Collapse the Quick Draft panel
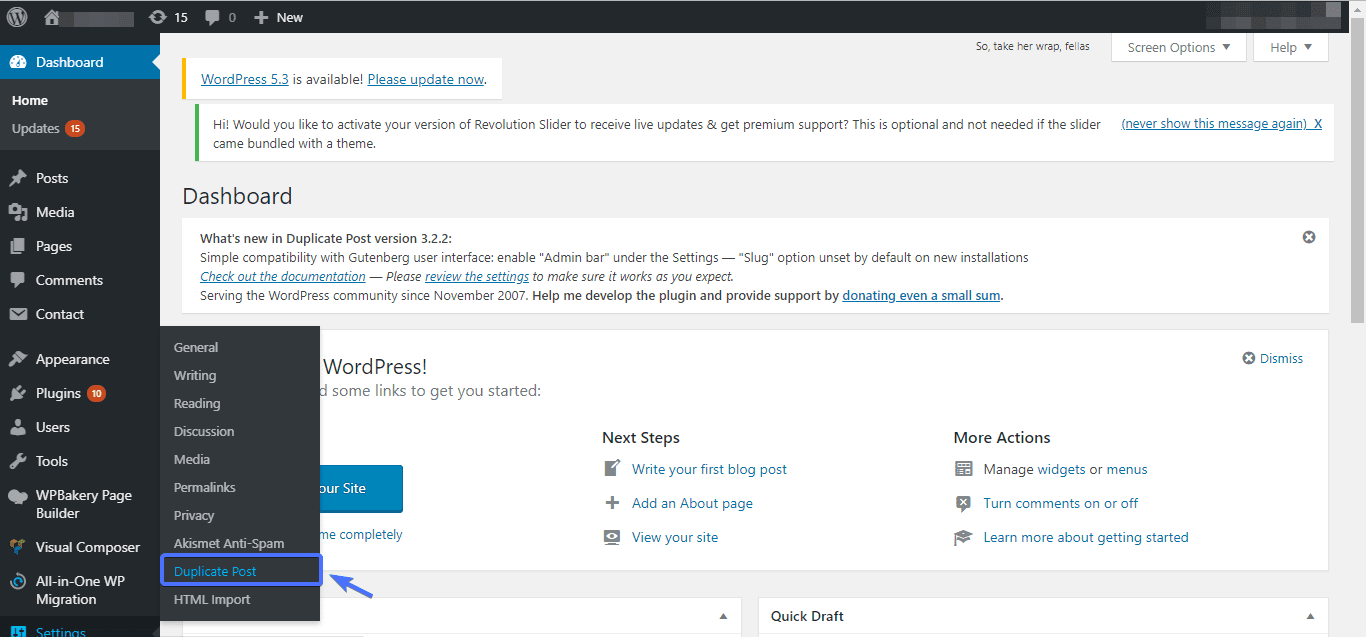This screenshot has width=1366, height=637. [x=1310, y=616]
